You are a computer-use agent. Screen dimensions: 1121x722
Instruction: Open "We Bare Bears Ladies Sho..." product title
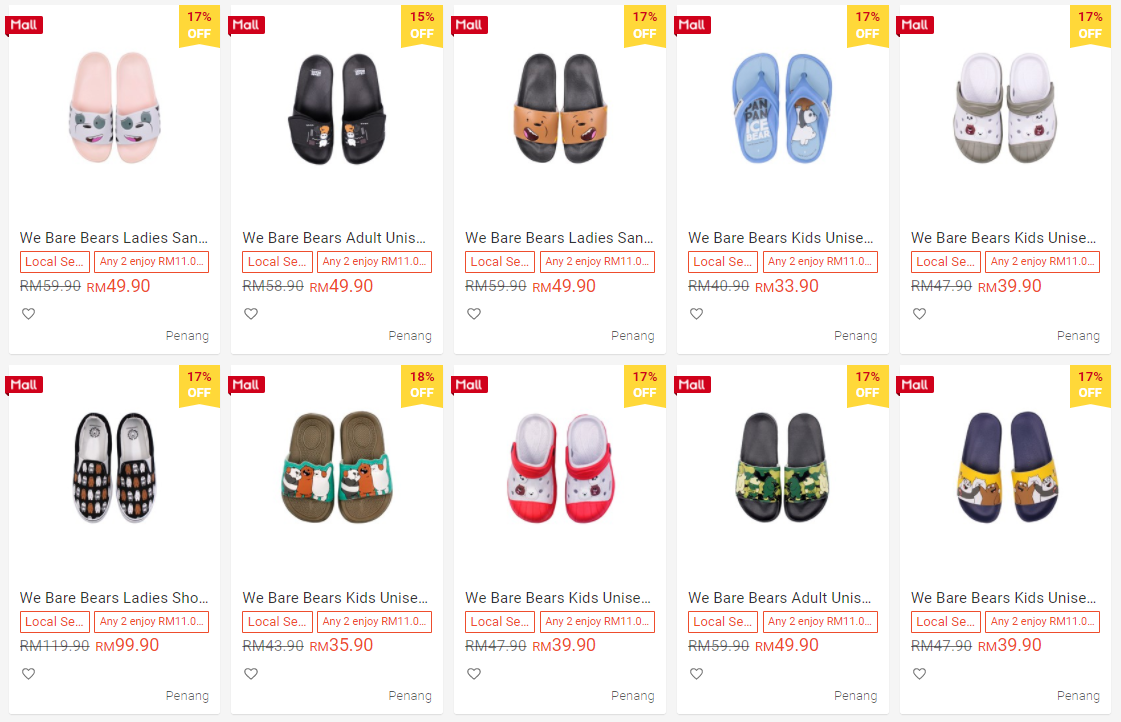(114, 598)
